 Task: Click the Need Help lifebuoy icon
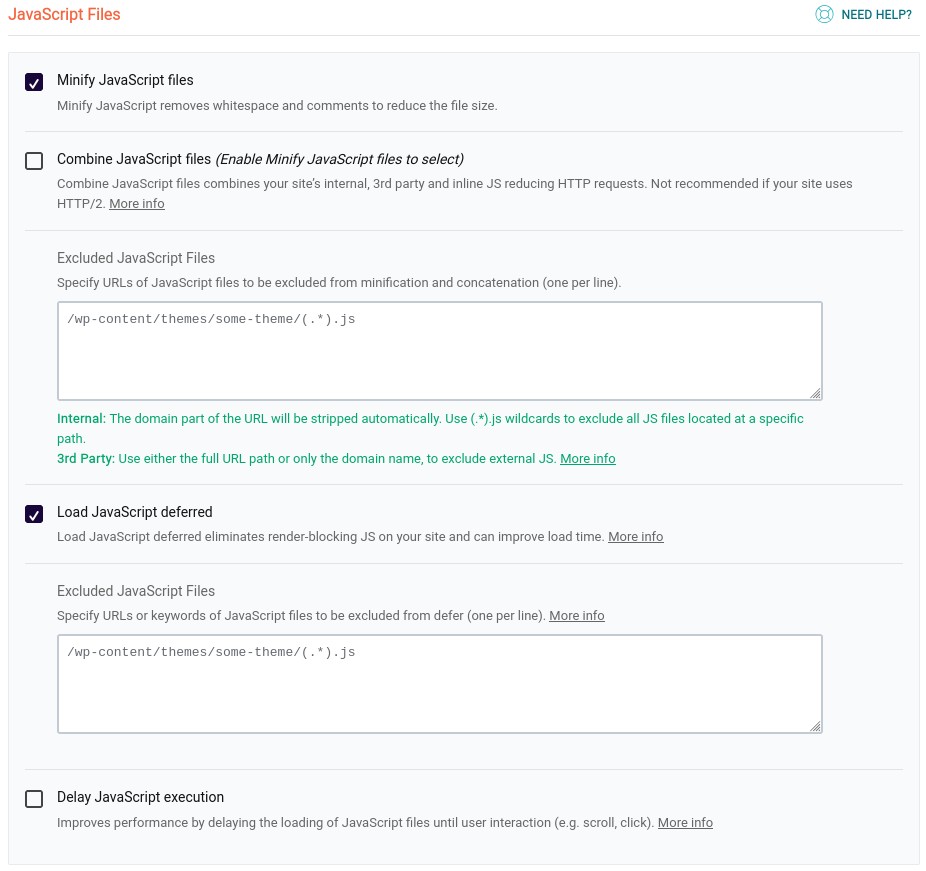click(824, 14)
